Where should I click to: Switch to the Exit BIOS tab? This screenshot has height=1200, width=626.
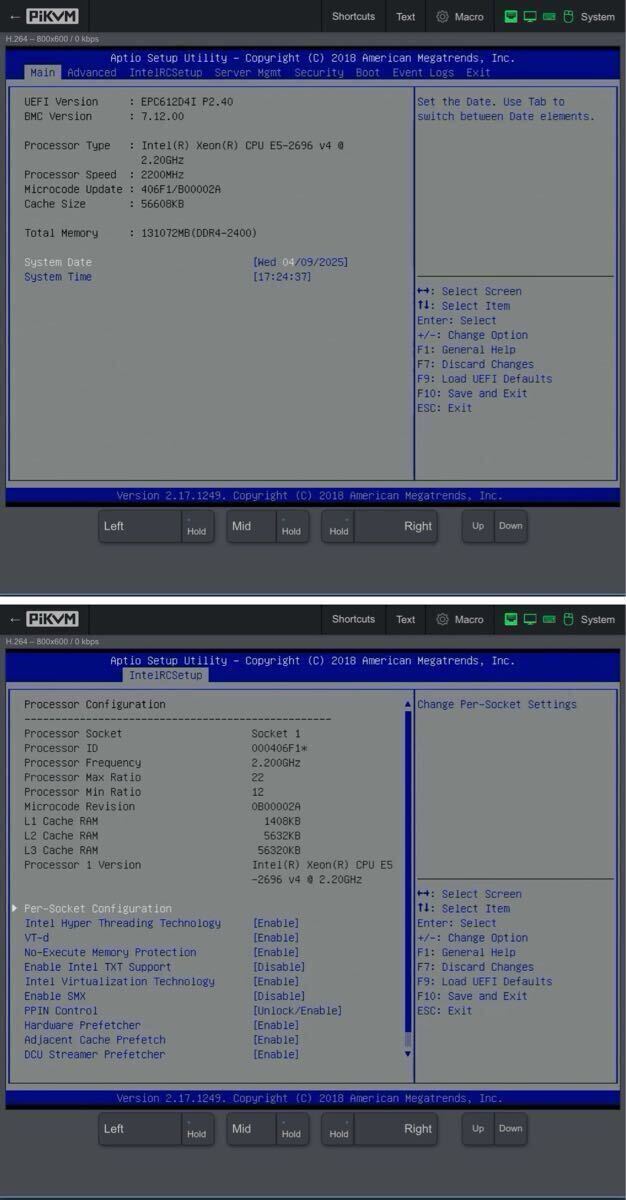coord(478,72)
